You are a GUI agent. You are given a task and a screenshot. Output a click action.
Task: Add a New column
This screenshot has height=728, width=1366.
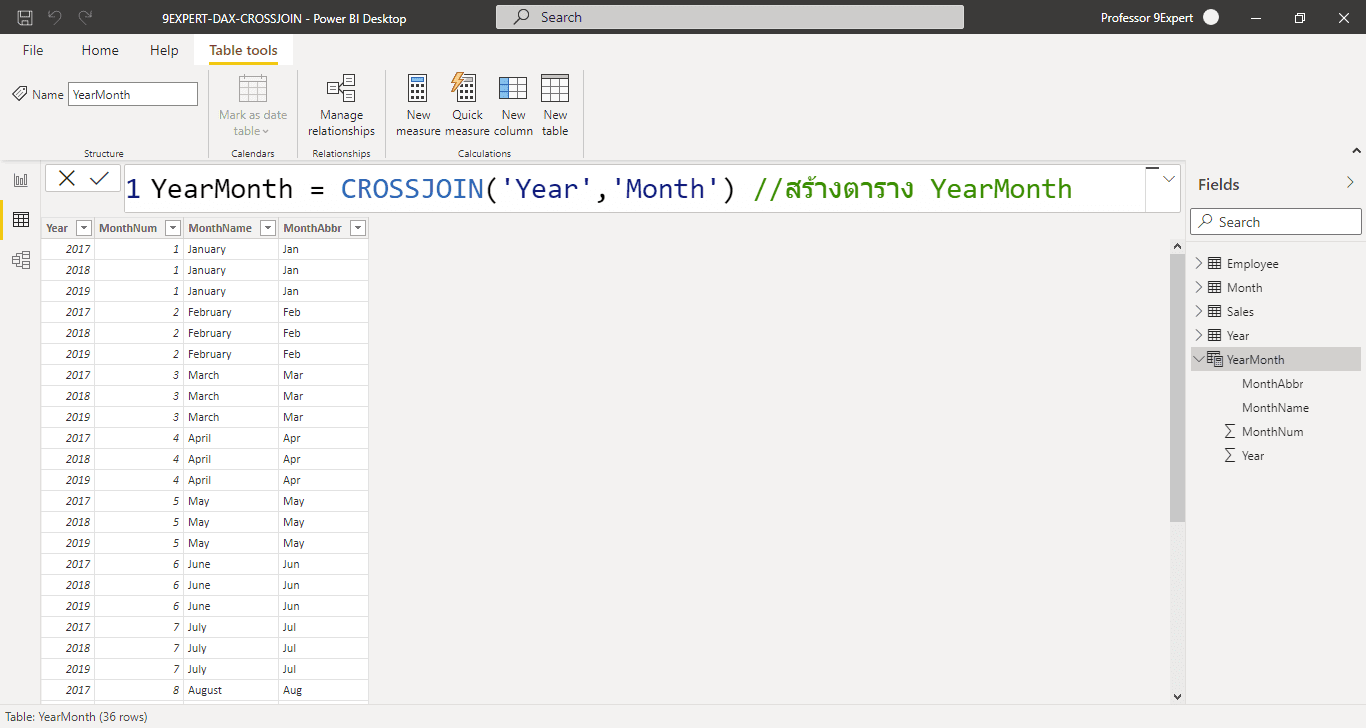513,105
